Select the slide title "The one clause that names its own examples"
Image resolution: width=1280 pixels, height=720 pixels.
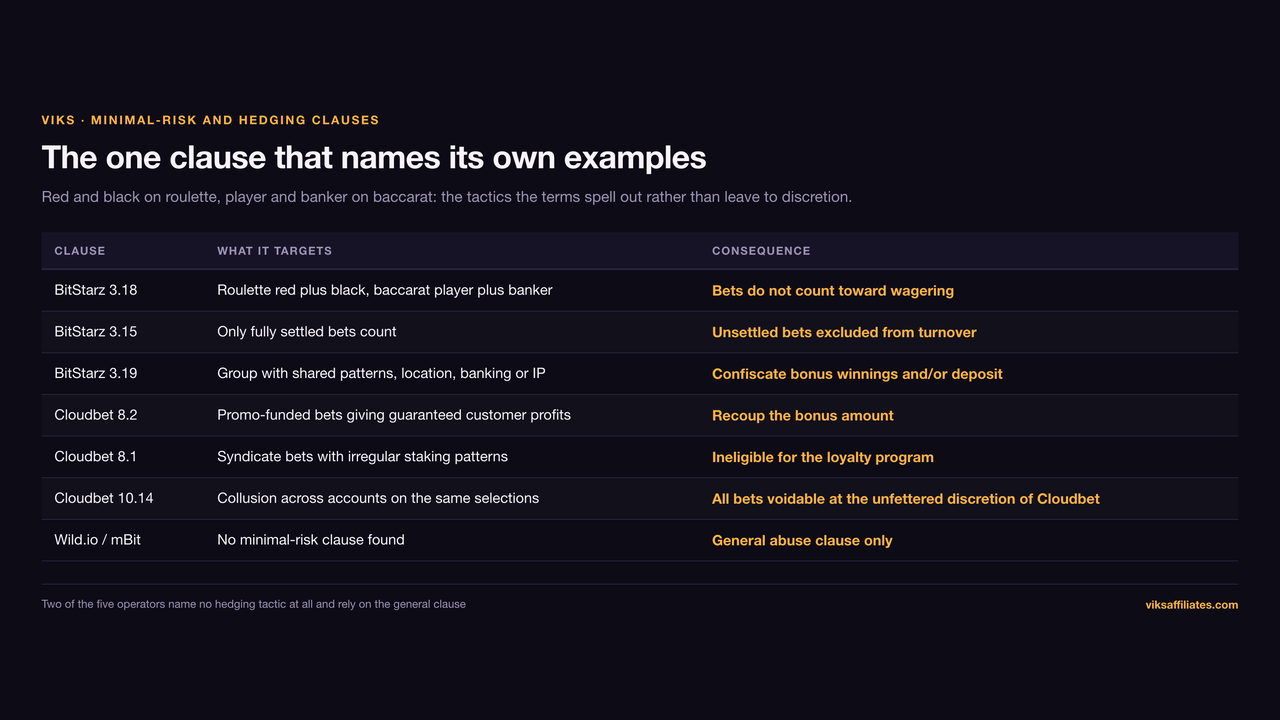point(374,157)
